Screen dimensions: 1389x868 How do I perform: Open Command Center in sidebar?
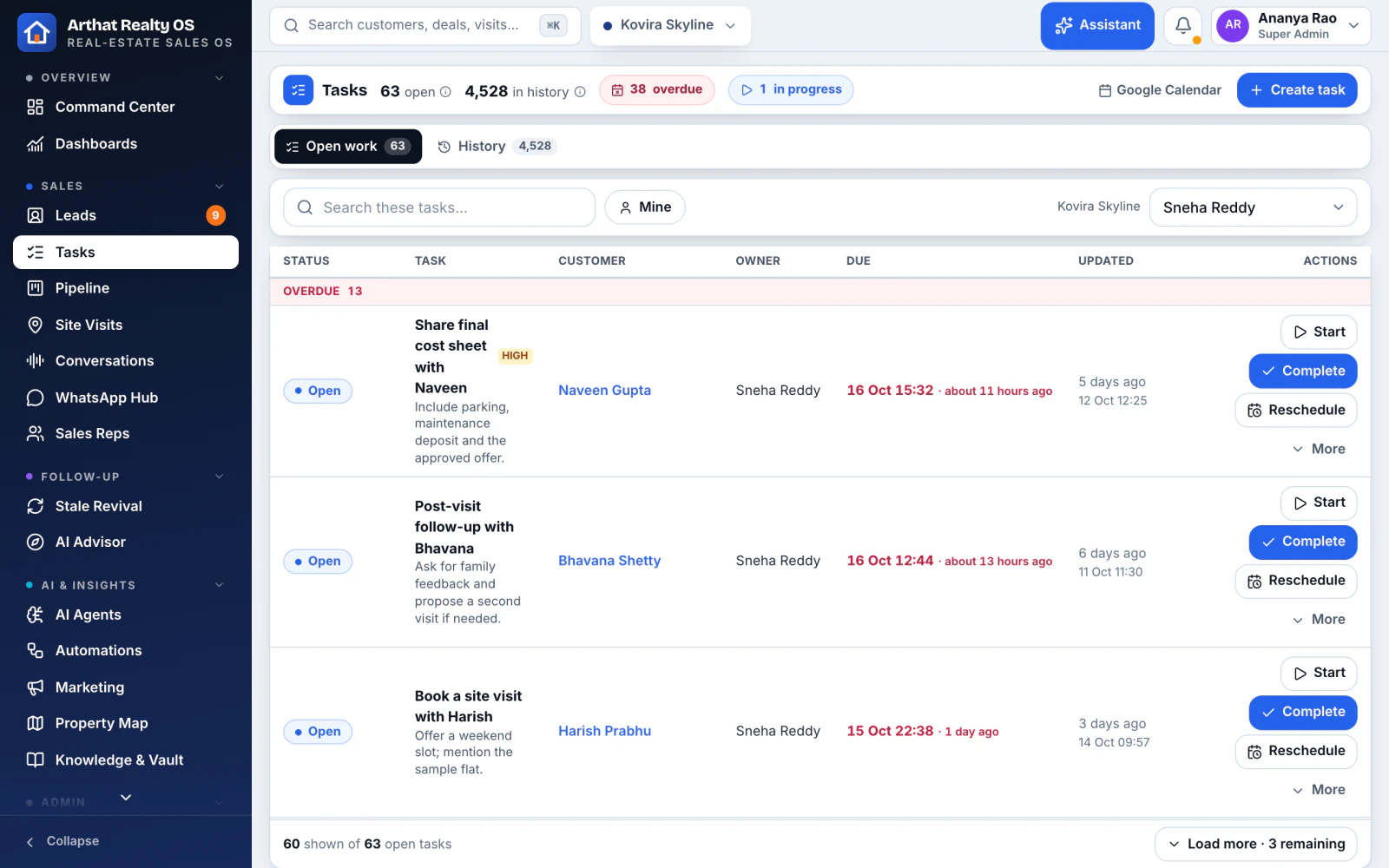[x=126, y=107]
